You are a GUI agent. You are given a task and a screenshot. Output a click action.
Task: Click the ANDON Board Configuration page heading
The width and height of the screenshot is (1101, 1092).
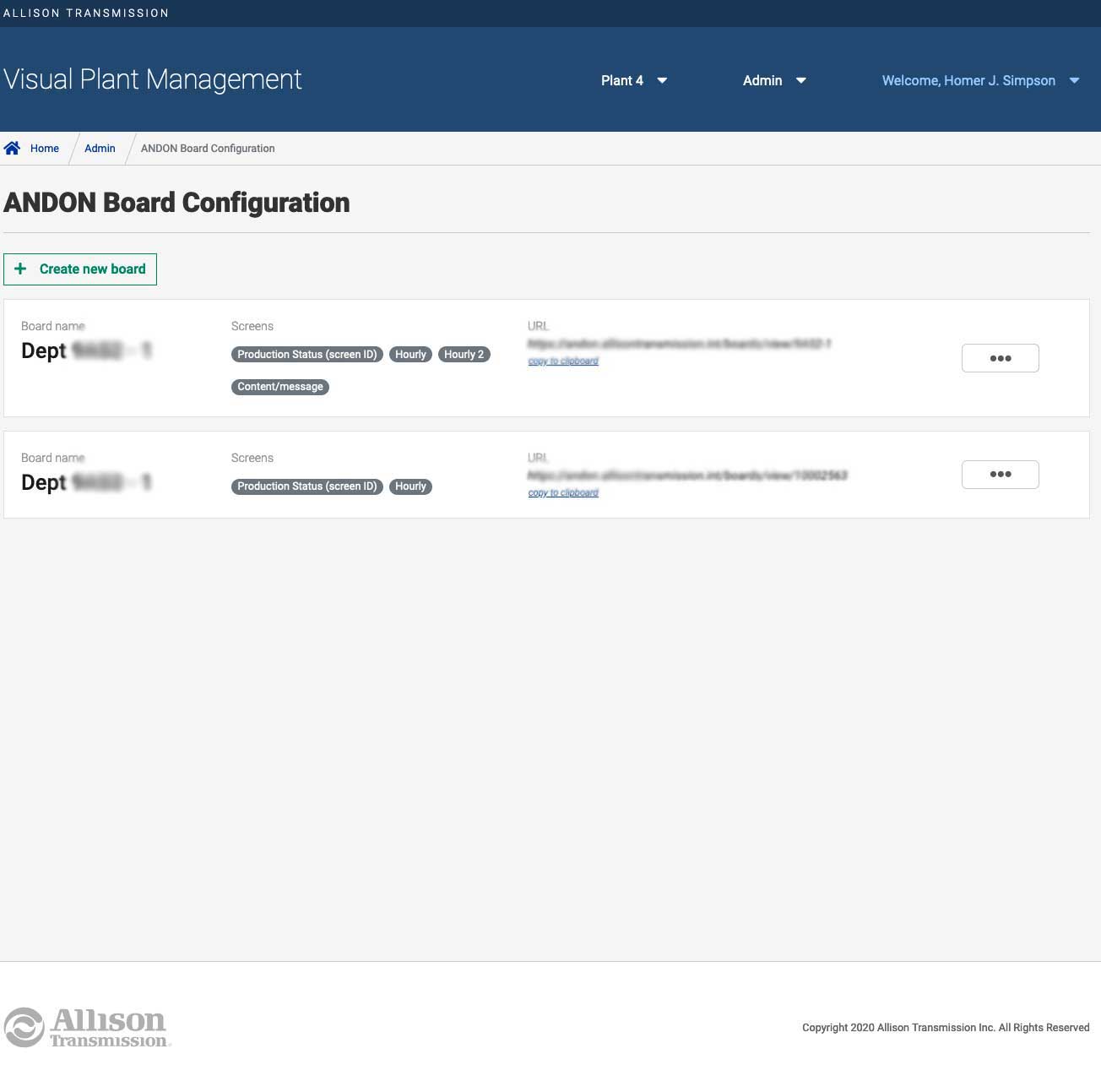[x=176, y=203]
